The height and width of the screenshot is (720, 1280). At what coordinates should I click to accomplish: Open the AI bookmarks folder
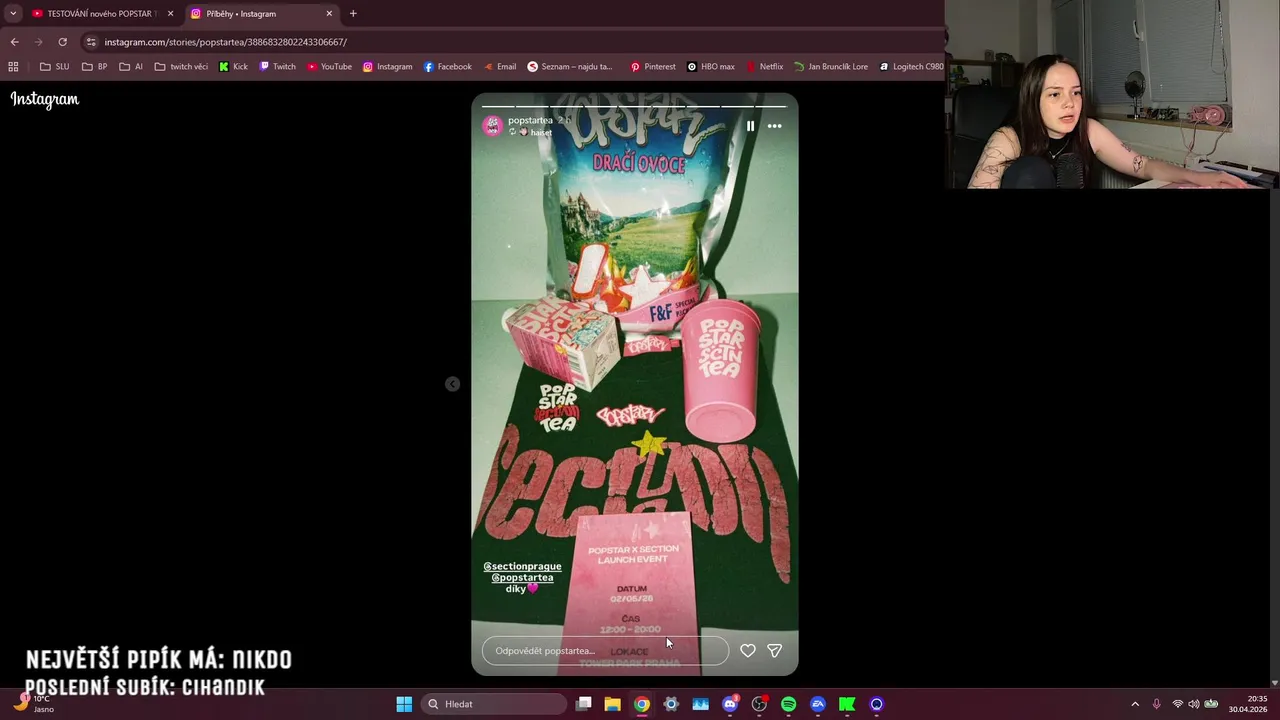click(131, 67)
